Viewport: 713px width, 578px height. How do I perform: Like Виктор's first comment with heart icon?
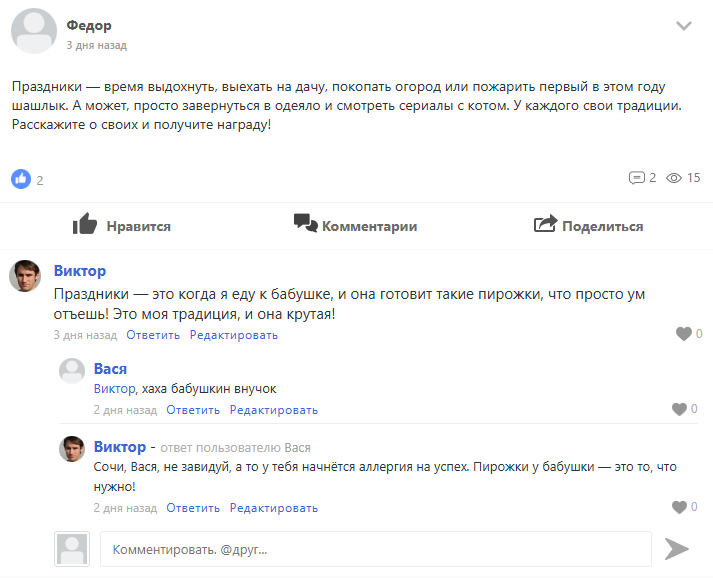tap(683, 334)
